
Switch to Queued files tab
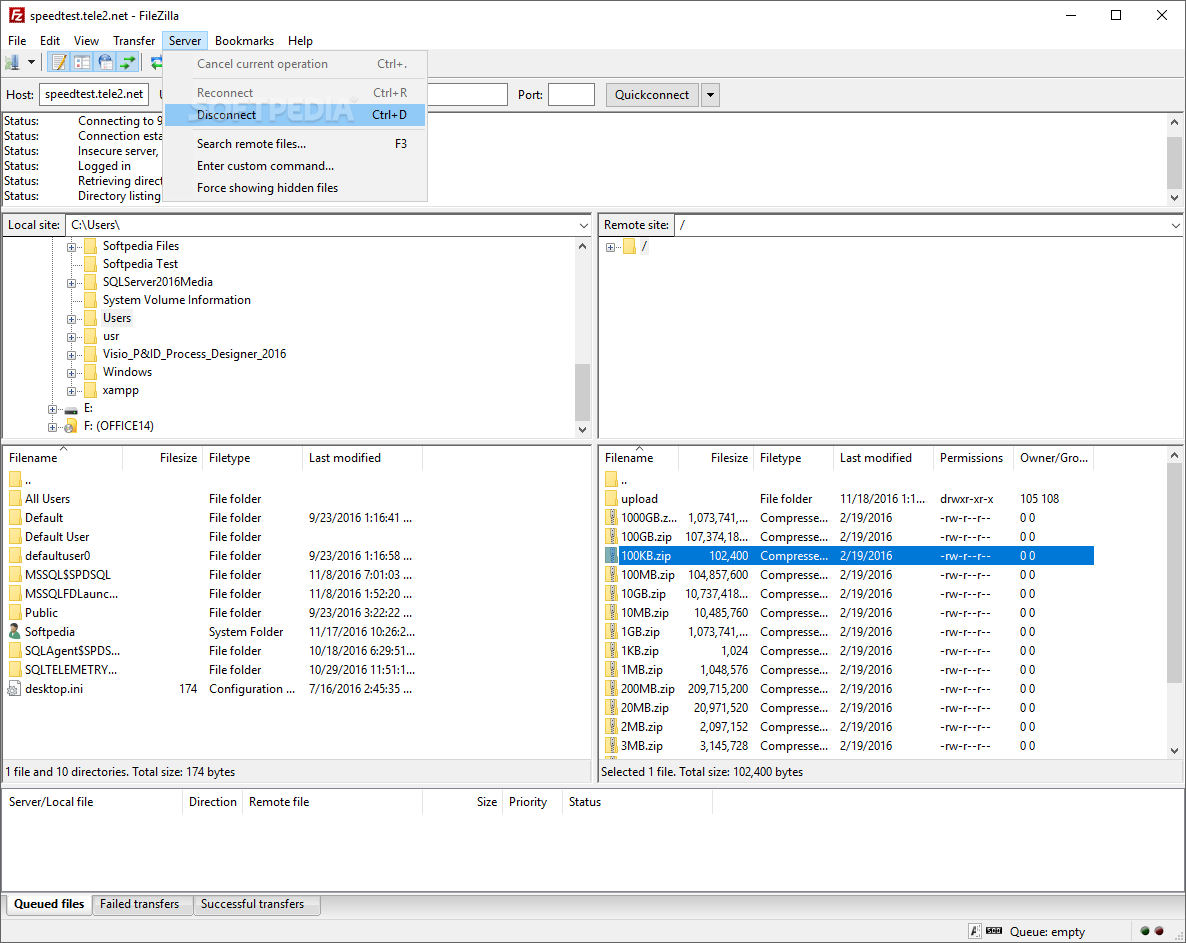coord(49,904)
